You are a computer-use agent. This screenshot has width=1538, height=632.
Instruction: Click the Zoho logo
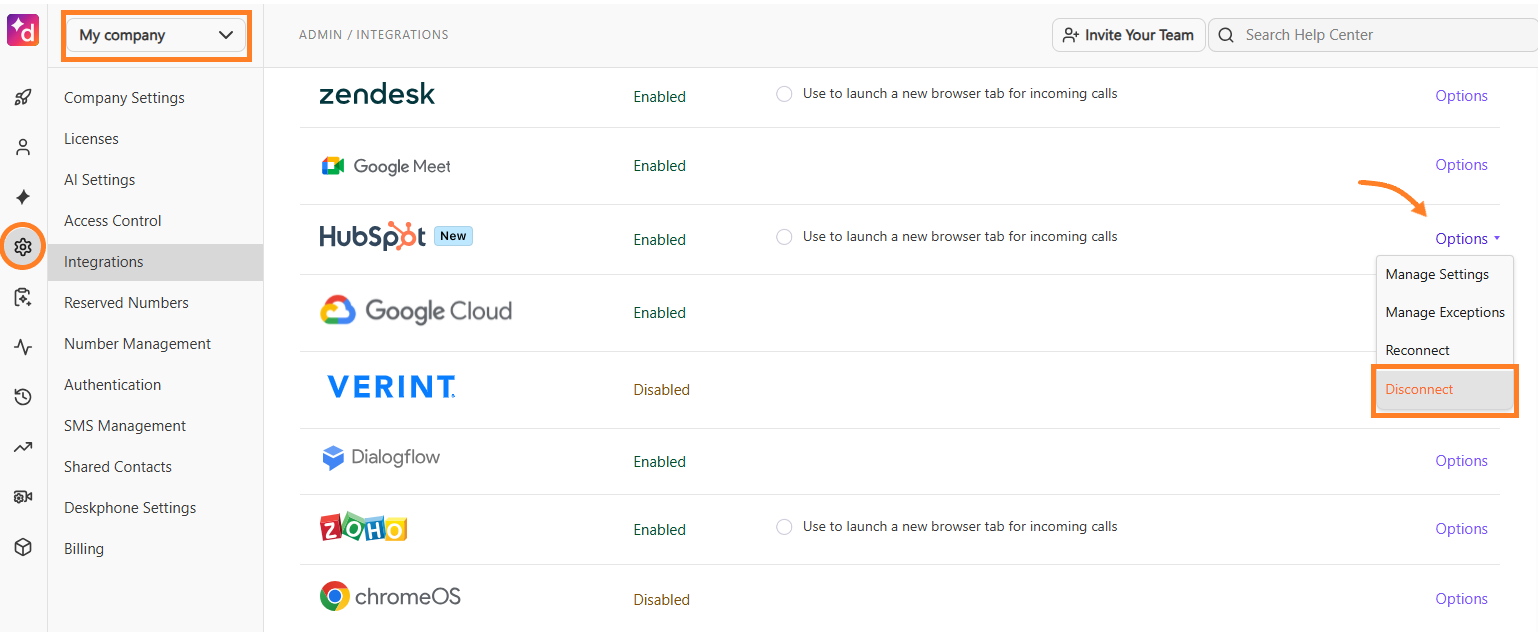(x=363, y=528)
